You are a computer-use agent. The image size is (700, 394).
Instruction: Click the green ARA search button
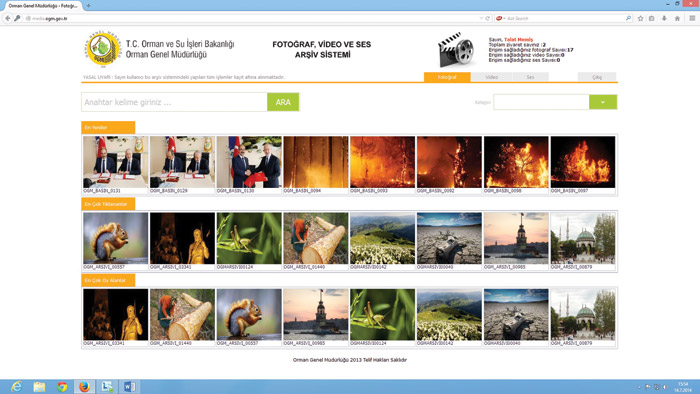click(283, 102)
